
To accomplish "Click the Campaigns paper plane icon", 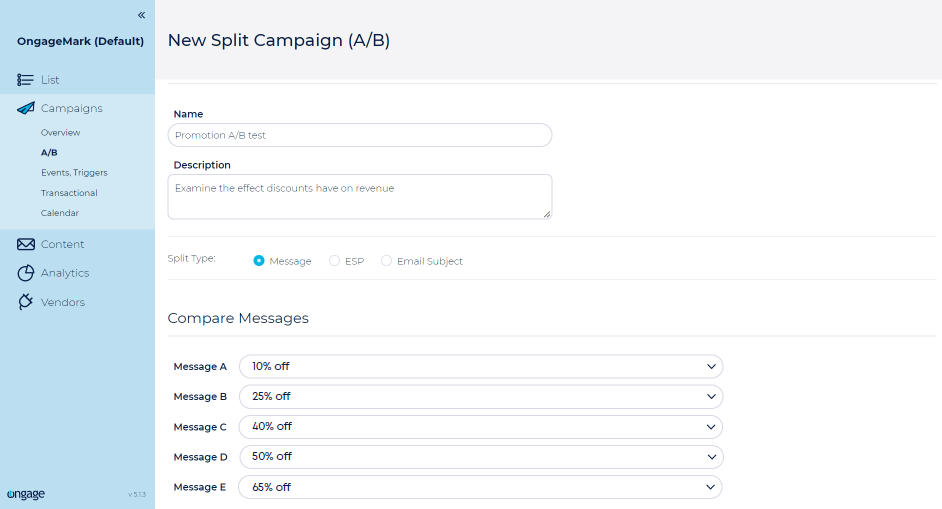I will (26, 109).
